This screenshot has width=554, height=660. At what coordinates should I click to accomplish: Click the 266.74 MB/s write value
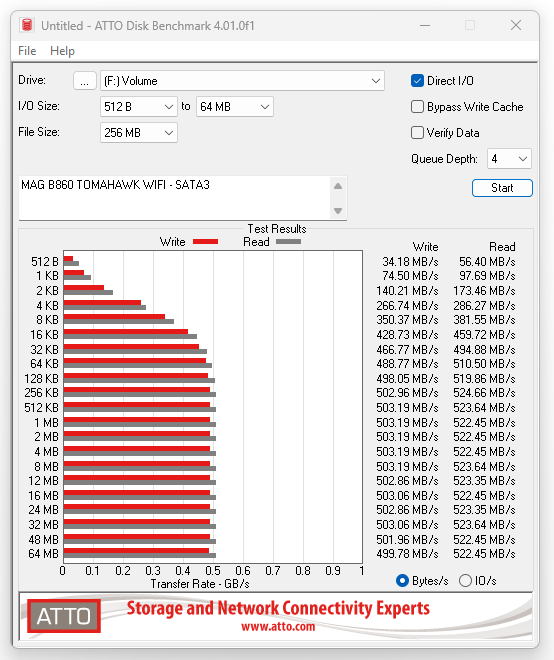pos(407,306)
